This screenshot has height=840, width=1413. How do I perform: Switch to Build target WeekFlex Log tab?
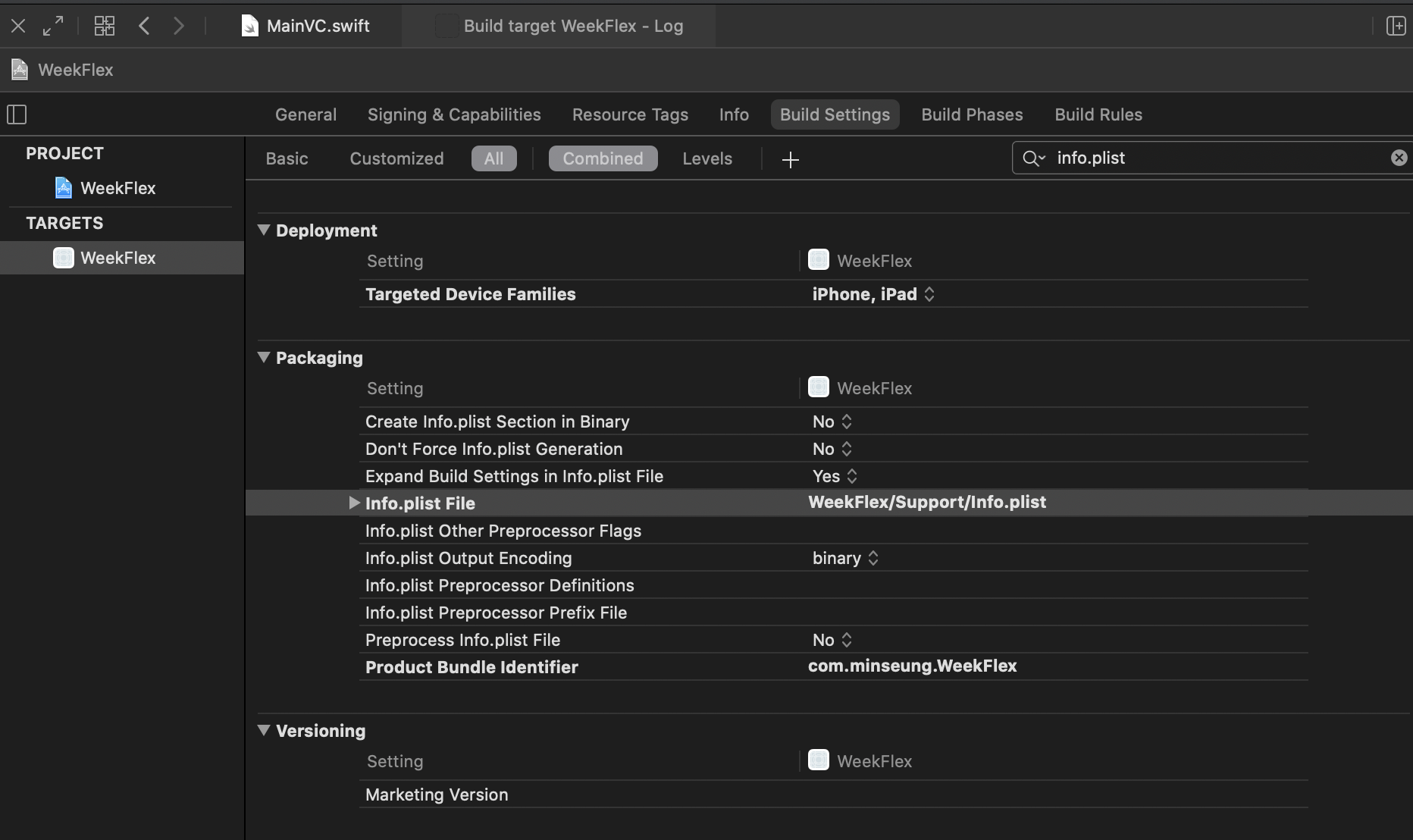pyautogui.click(x=559, y=26)
